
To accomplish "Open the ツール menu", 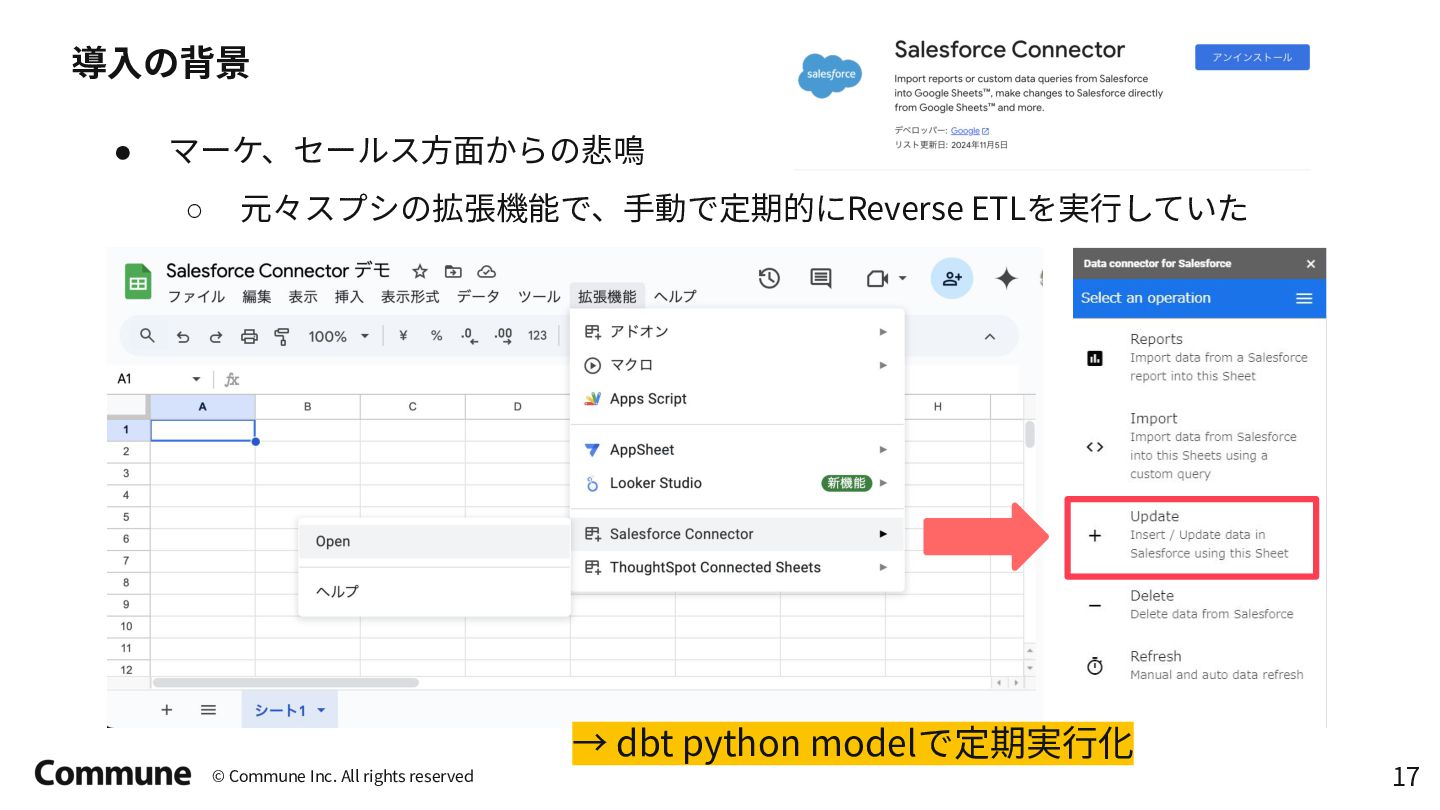I will click(x=539, y=297).
